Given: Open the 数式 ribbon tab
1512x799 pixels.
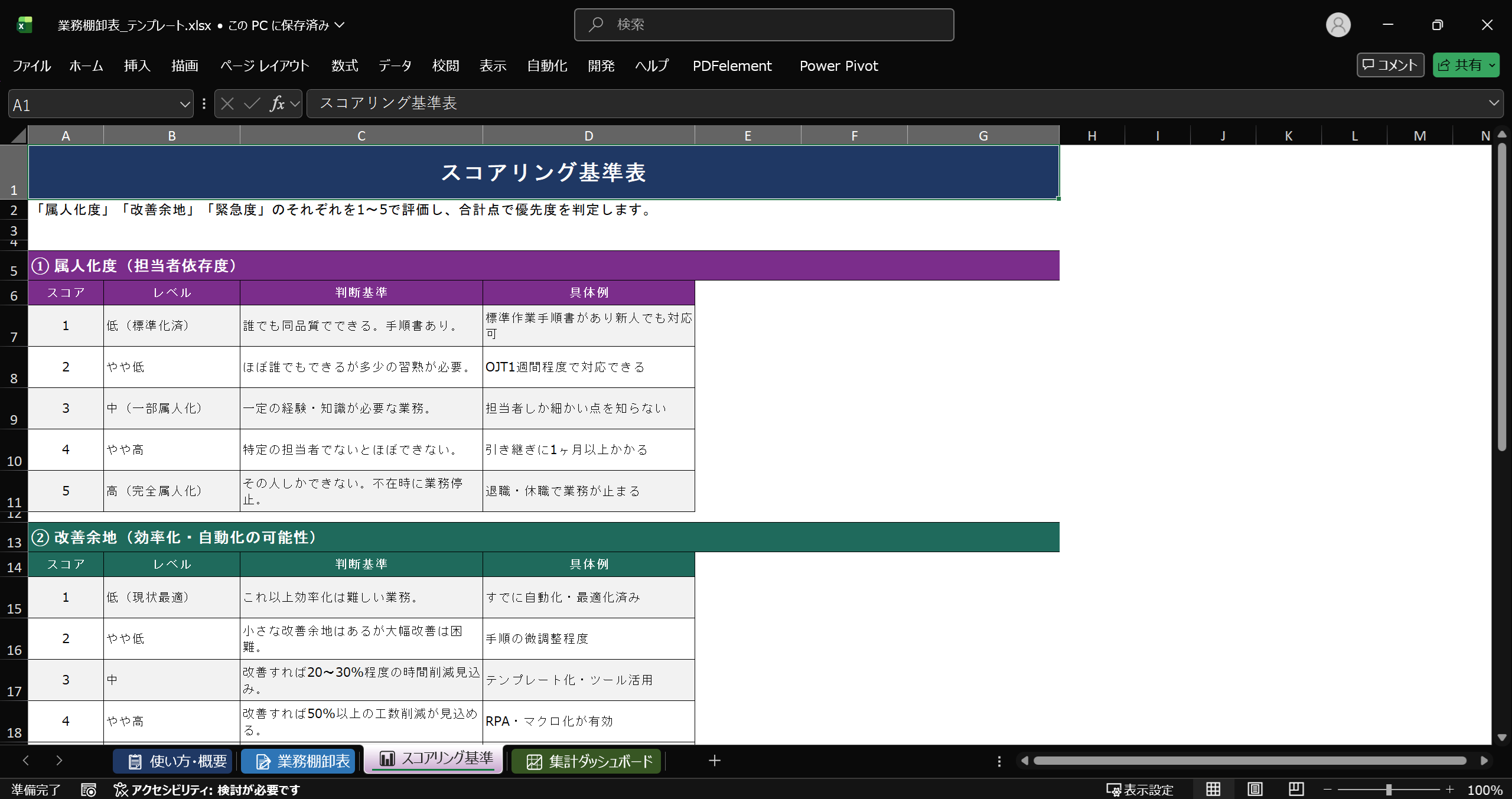Looking at the screenshot, I should (x=344, y=66).
